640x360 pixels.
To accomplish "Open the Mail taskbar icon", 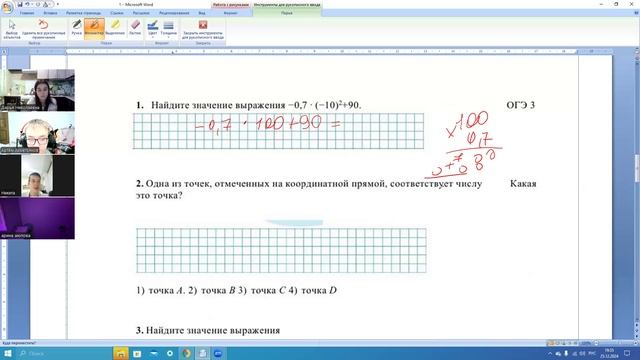I will point(153,353).
